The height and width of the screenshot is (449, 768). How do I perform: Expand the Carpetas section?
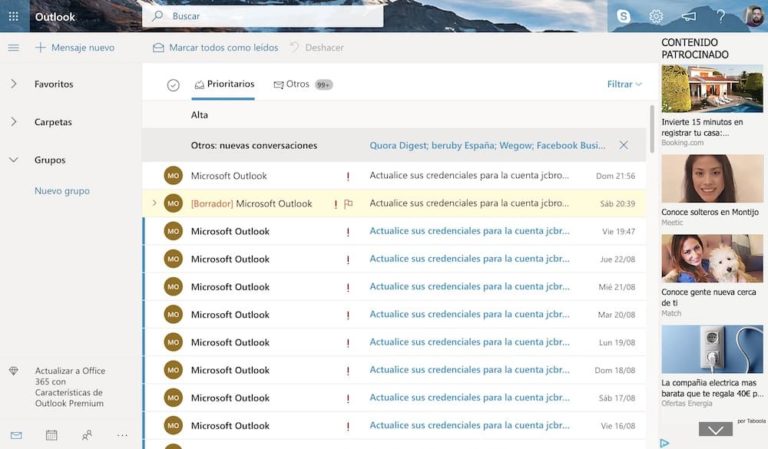[x=14, y=122]
